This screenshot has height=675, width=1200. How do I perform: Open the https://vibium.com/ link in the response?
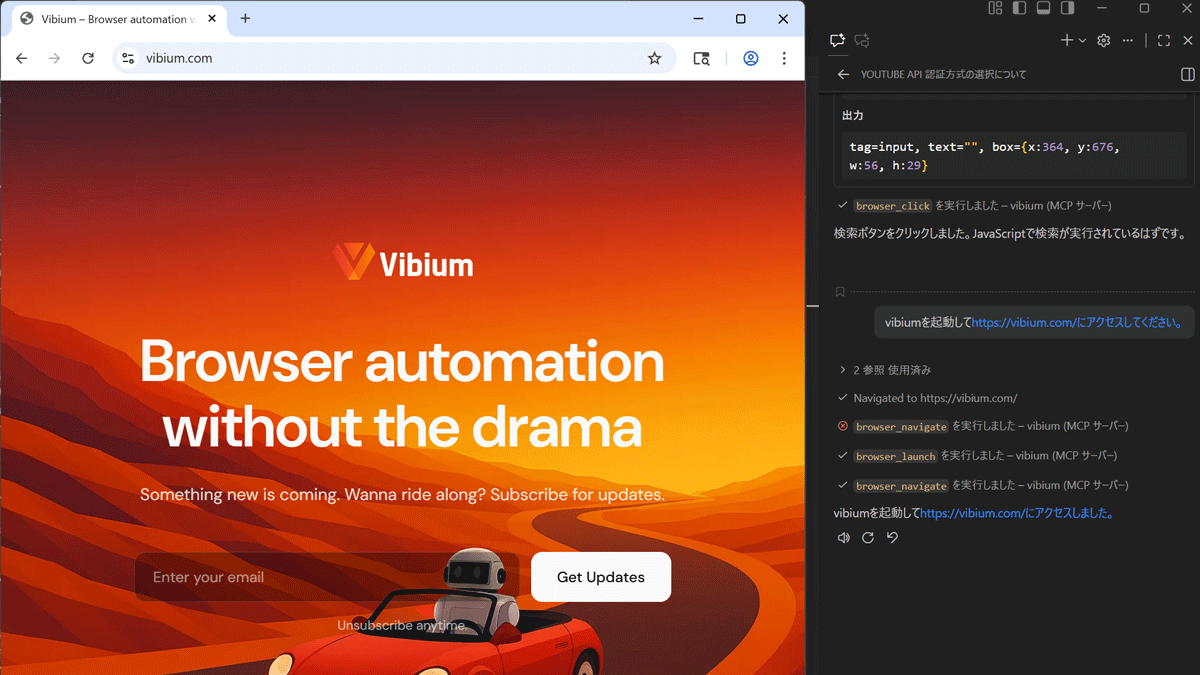pyautogui.click(x=968, y=514)
